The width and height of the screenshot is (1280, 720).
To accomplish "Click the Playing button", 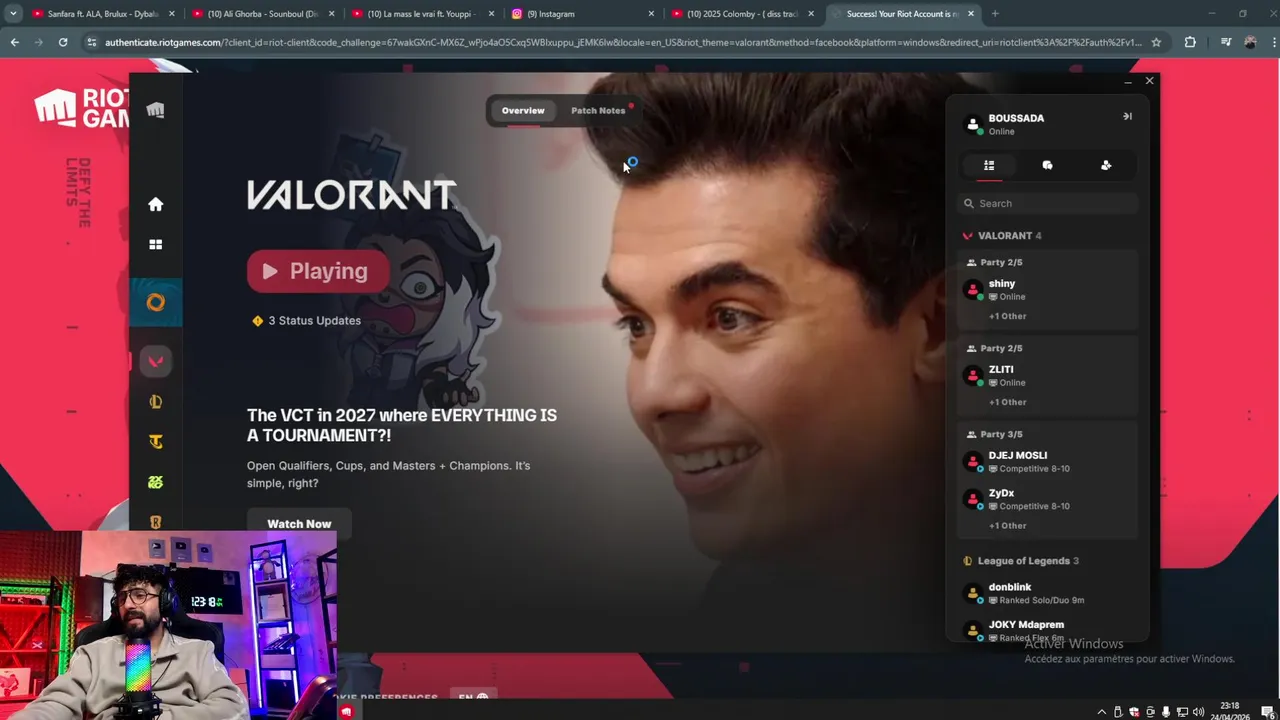I will (318, 271).
